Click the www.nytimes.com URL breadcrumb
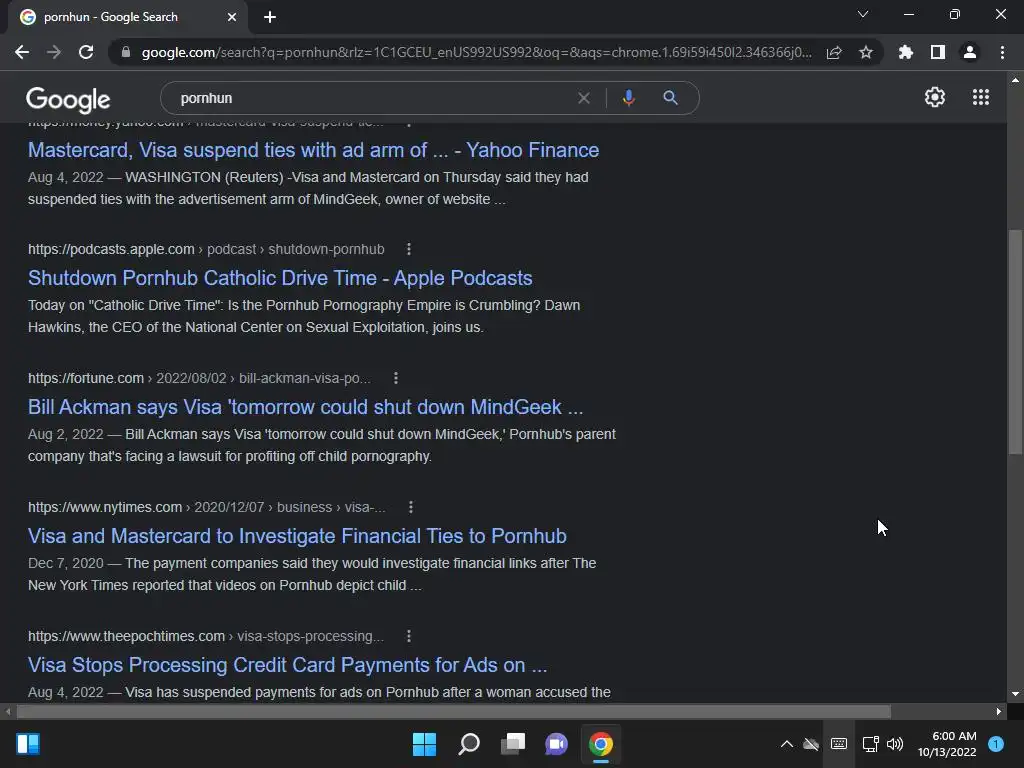Viewport: 1024px width, 768px height. 207,507
